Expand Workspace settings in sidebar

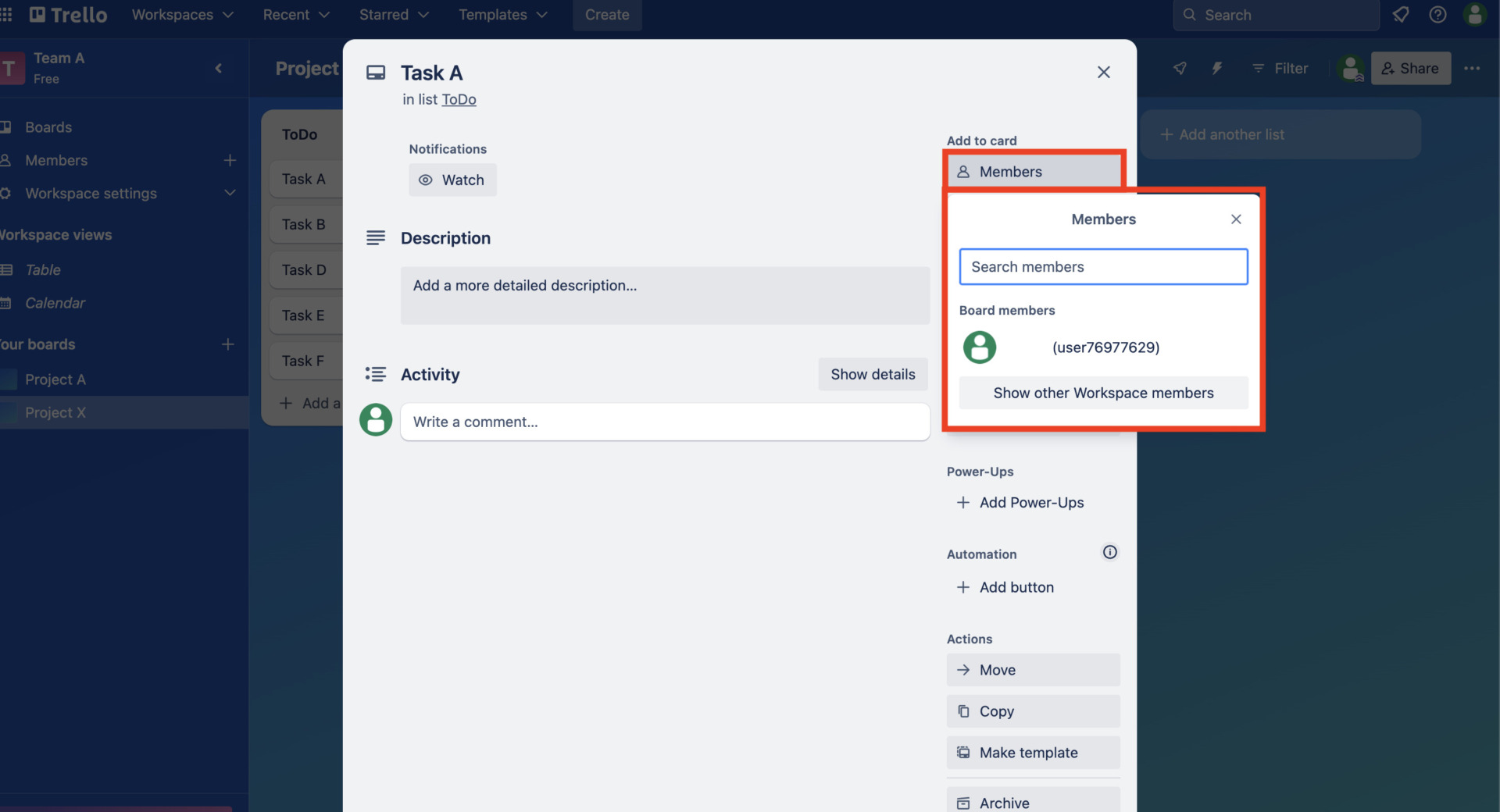[x=230, y=193]
